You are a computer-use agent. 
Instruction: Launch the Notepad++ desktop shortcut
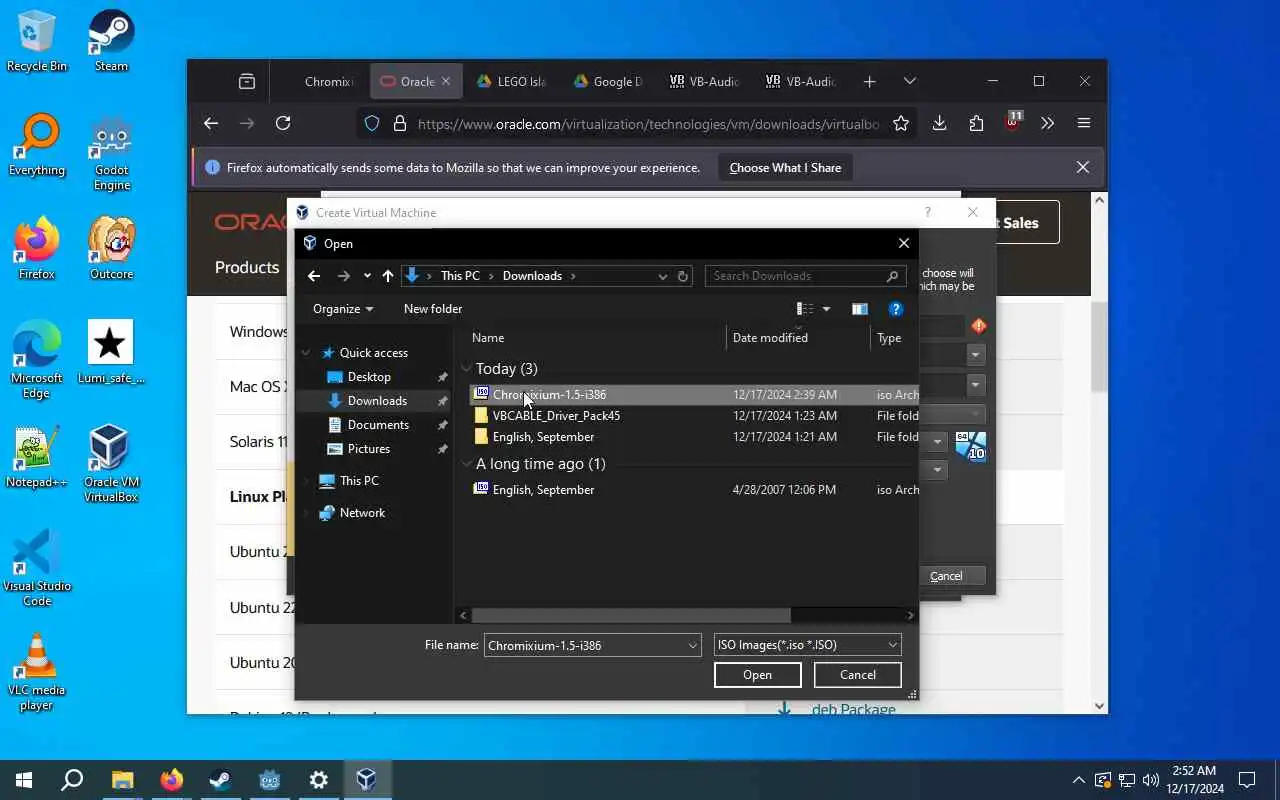(37, 456)
